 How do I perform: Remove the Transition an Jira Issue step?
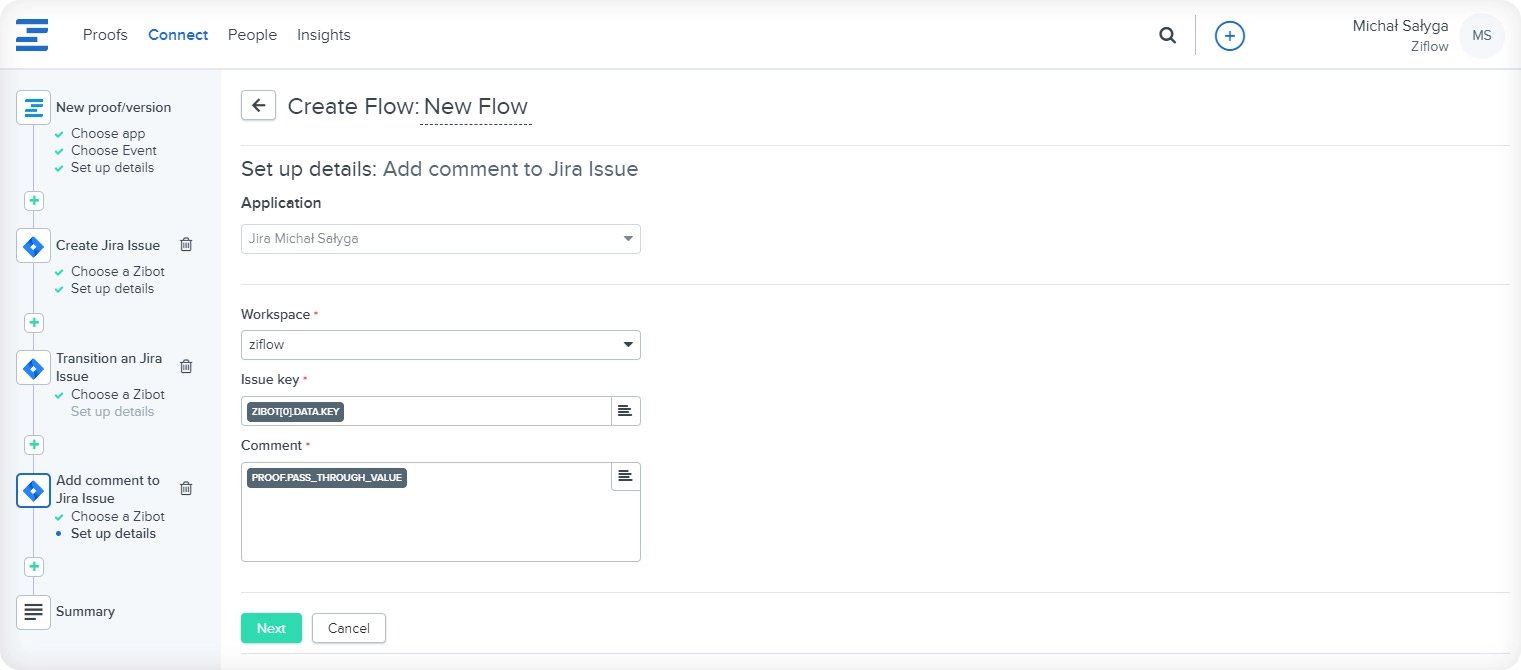(186, 366)
